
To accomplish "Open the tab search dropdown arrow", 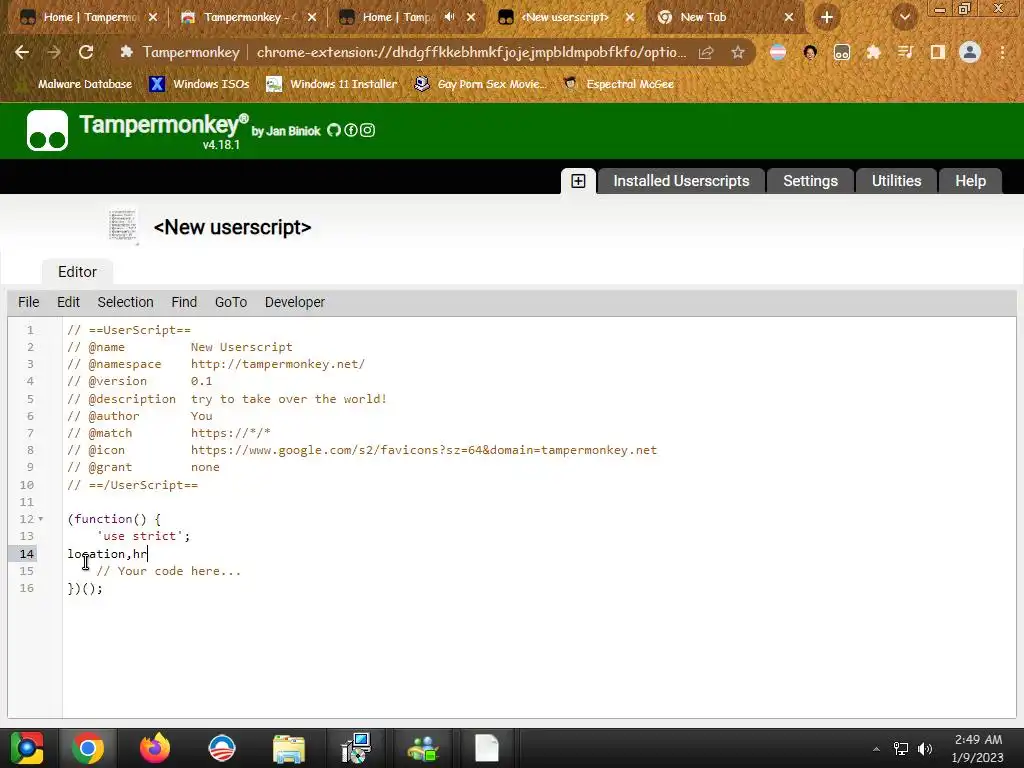I will (904, 17).
